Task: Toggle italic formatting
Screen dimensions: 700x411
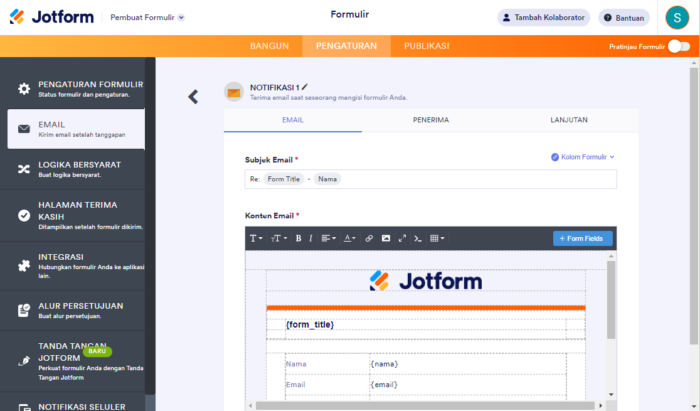Action: (311, 238)
